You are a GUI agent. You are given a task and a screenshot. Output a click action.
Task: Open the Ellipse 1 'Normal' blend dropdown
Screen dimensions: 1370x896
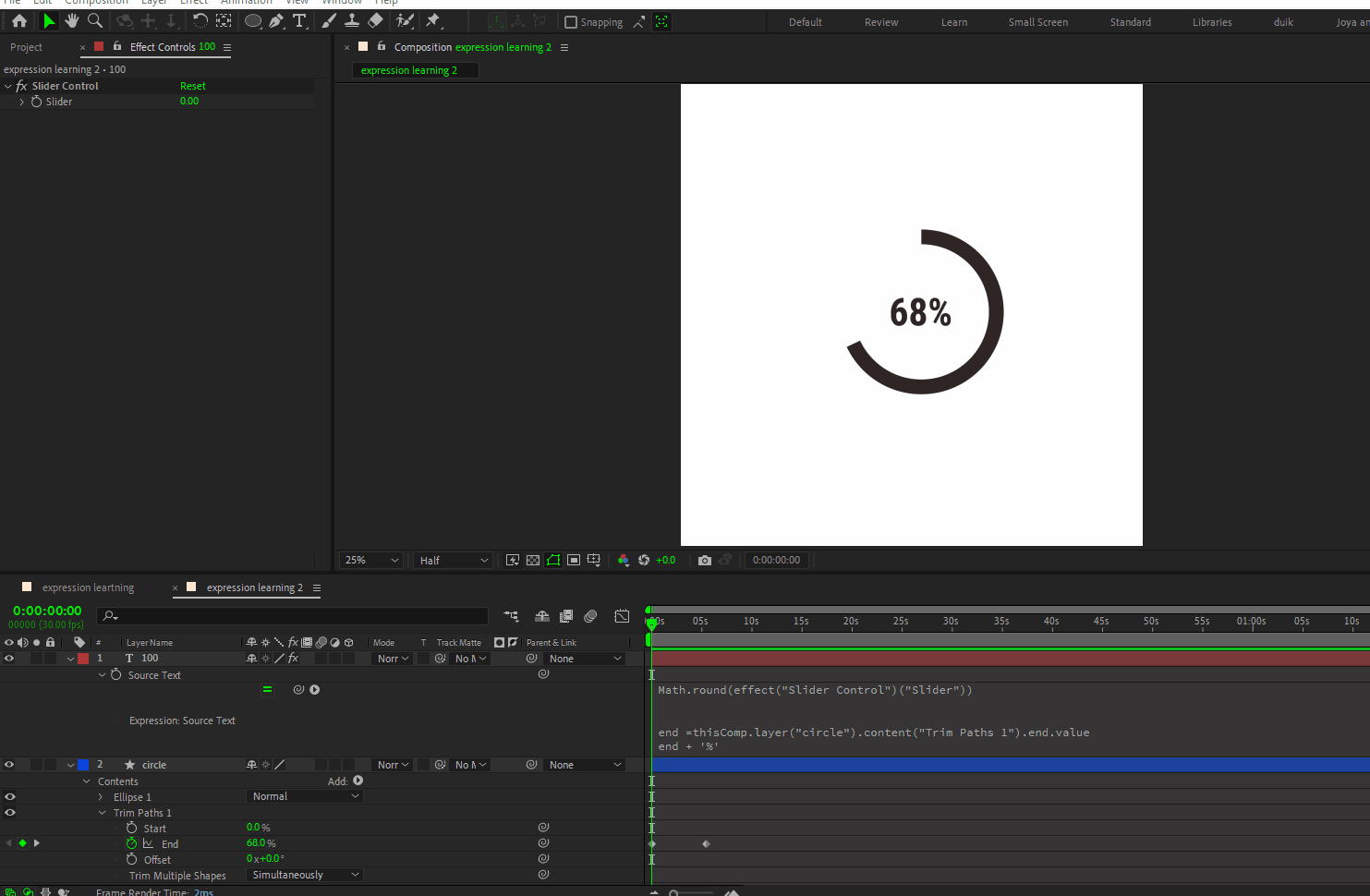[x=305, y=796]
